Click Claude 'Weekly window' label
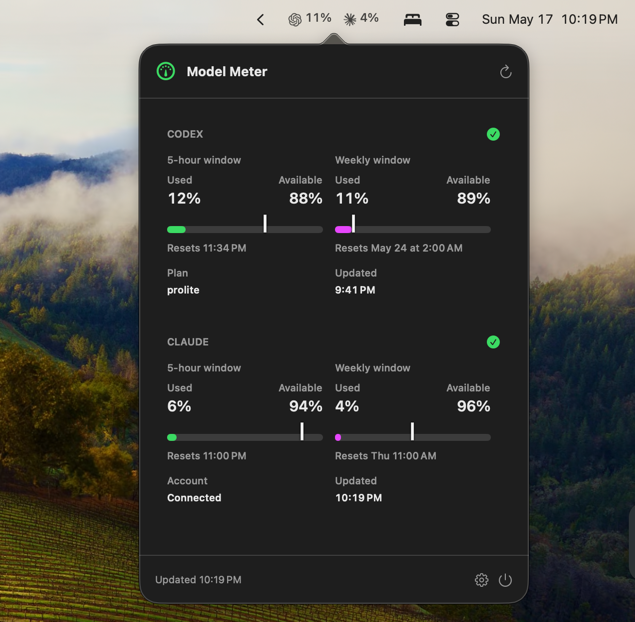The width and height of the screenshot is (635, 622). [373, 368]
